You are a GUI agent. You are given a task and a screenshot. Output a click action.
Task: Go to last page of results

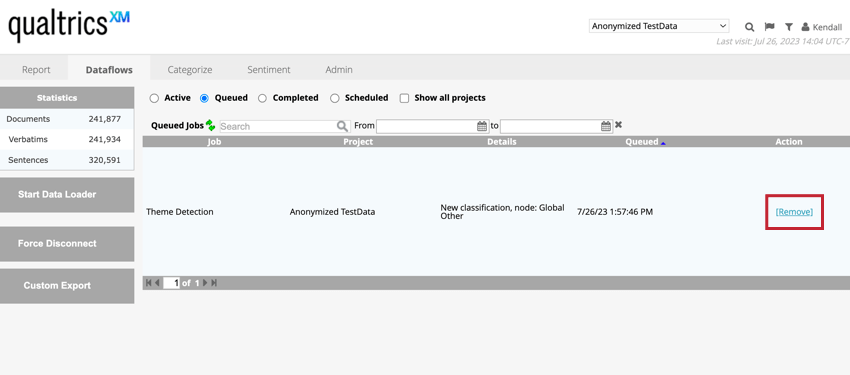point(214,283)
